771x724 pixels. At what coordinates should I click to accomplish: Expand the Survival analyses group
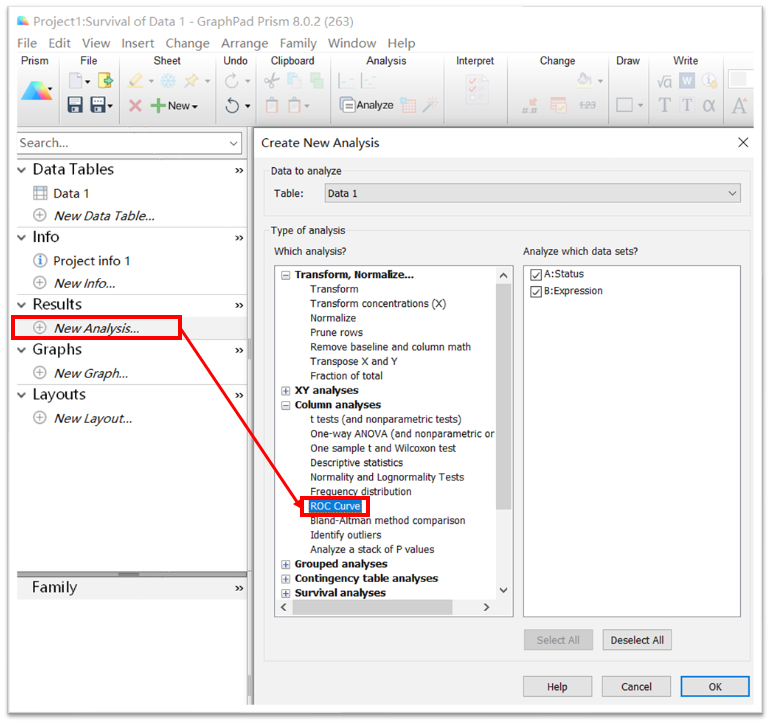[x=286, y=594]
